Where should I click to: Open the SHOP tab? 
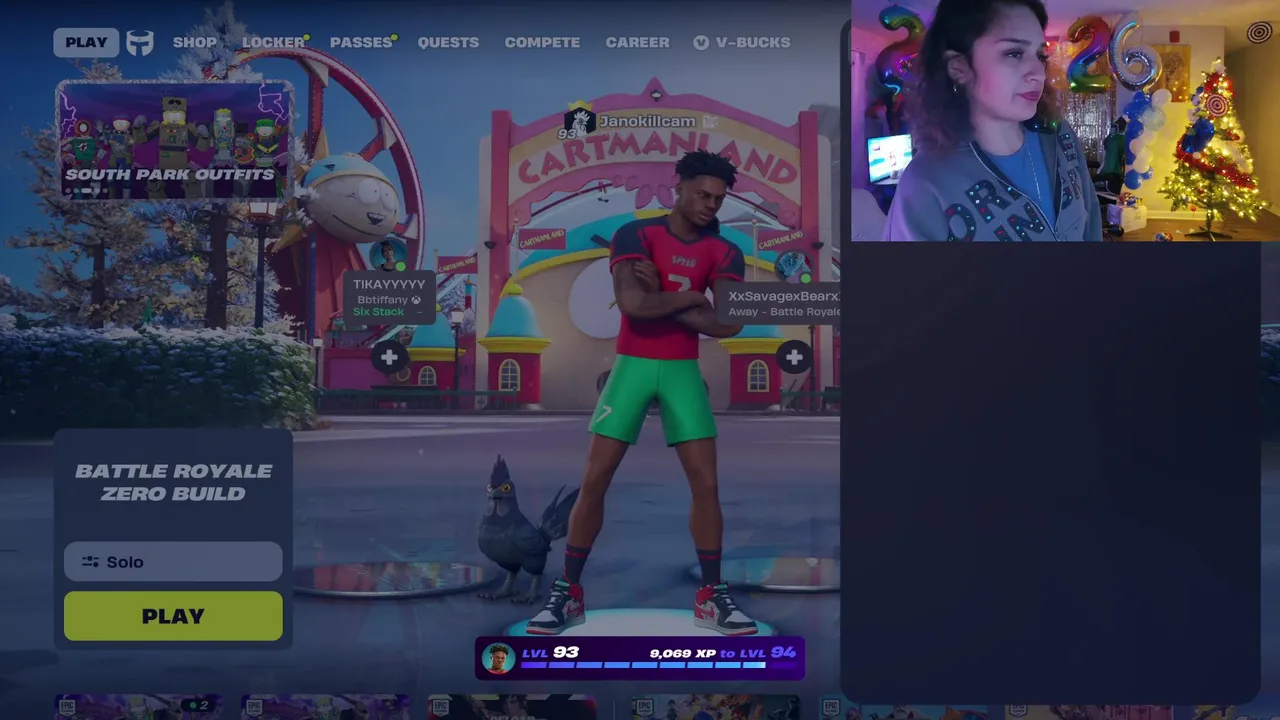click(194, 42)
